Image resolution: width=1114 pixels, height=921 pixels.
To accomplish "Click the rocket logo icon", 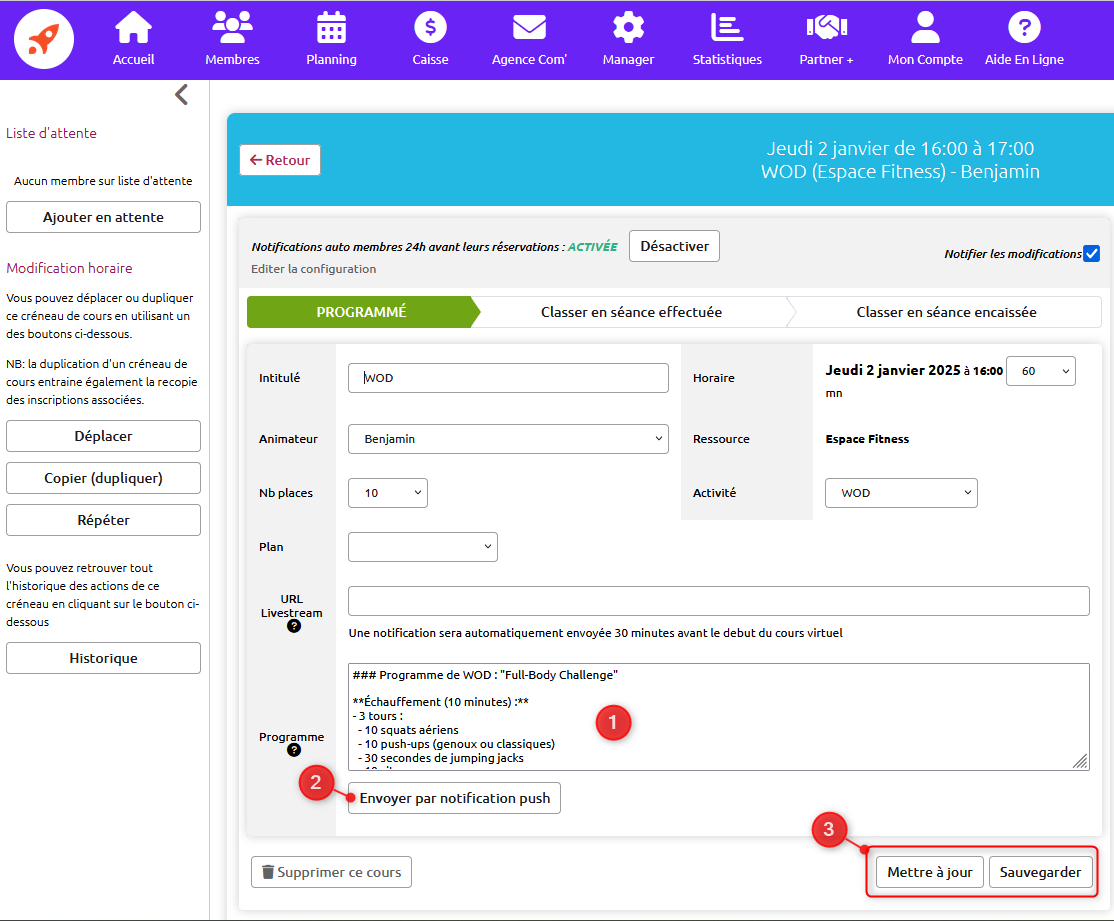I will tap(44, 39).
